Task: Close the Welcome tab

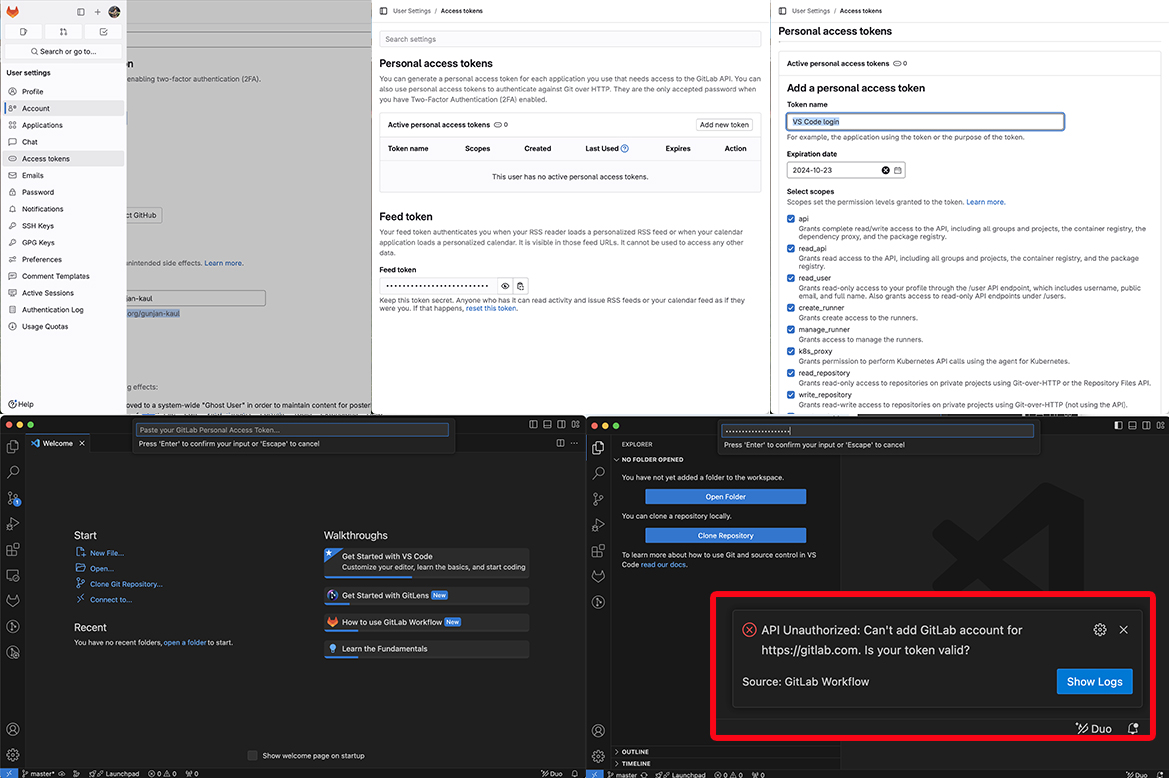Action: point(82,443)
